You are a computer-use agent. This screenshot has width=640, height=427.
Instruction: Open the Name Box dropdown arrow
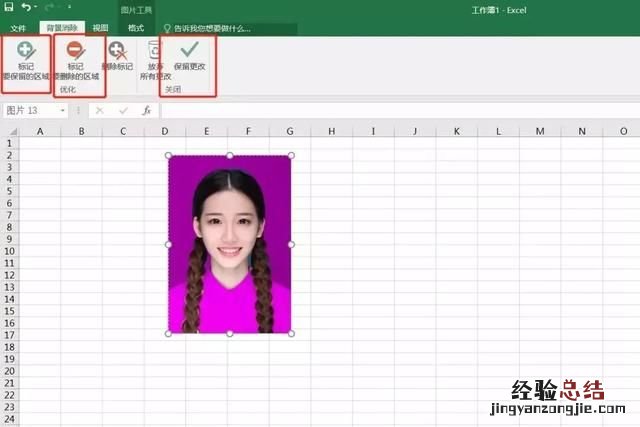62,110
